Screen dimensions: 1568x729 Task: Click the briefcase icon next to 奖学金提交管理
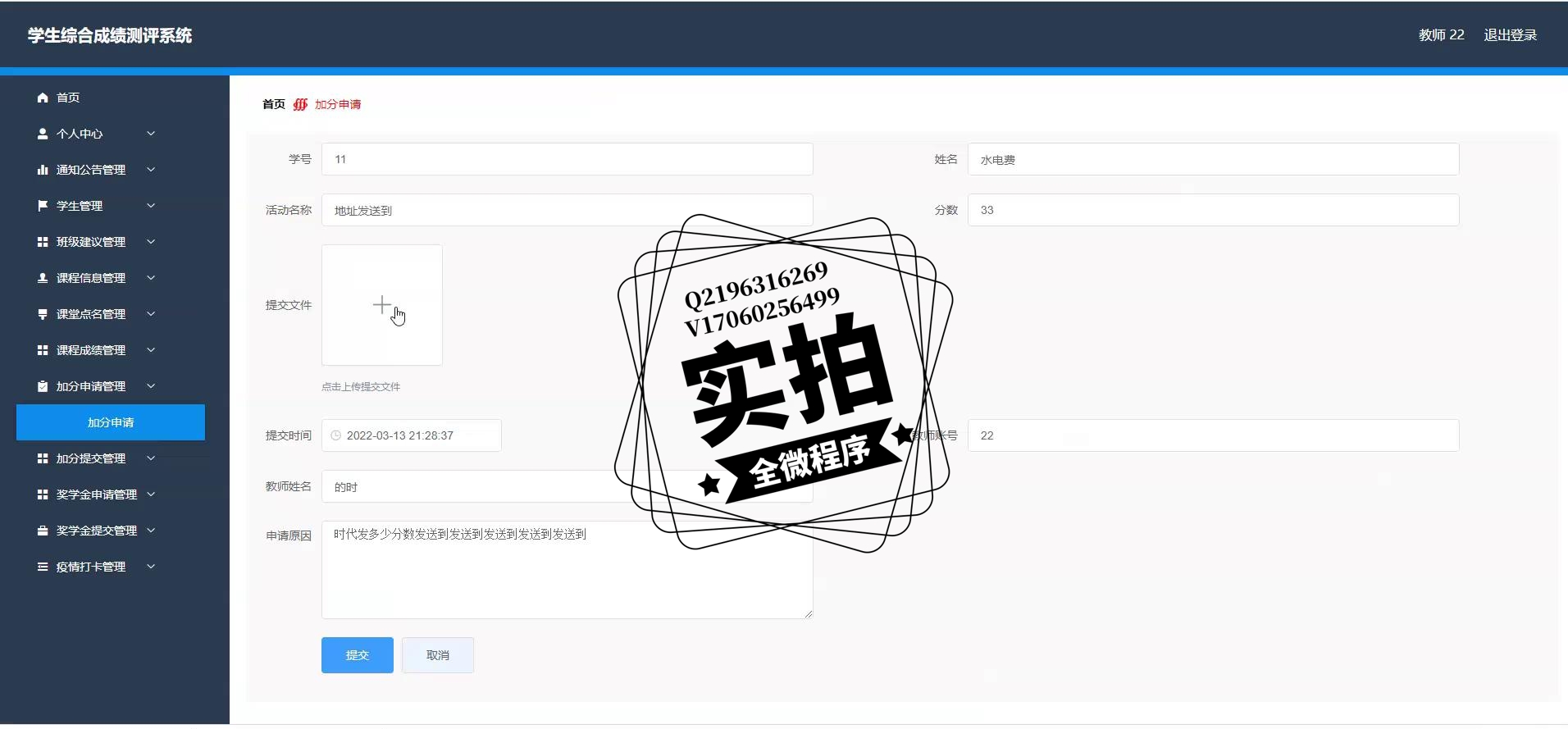(x=43, y=531)
